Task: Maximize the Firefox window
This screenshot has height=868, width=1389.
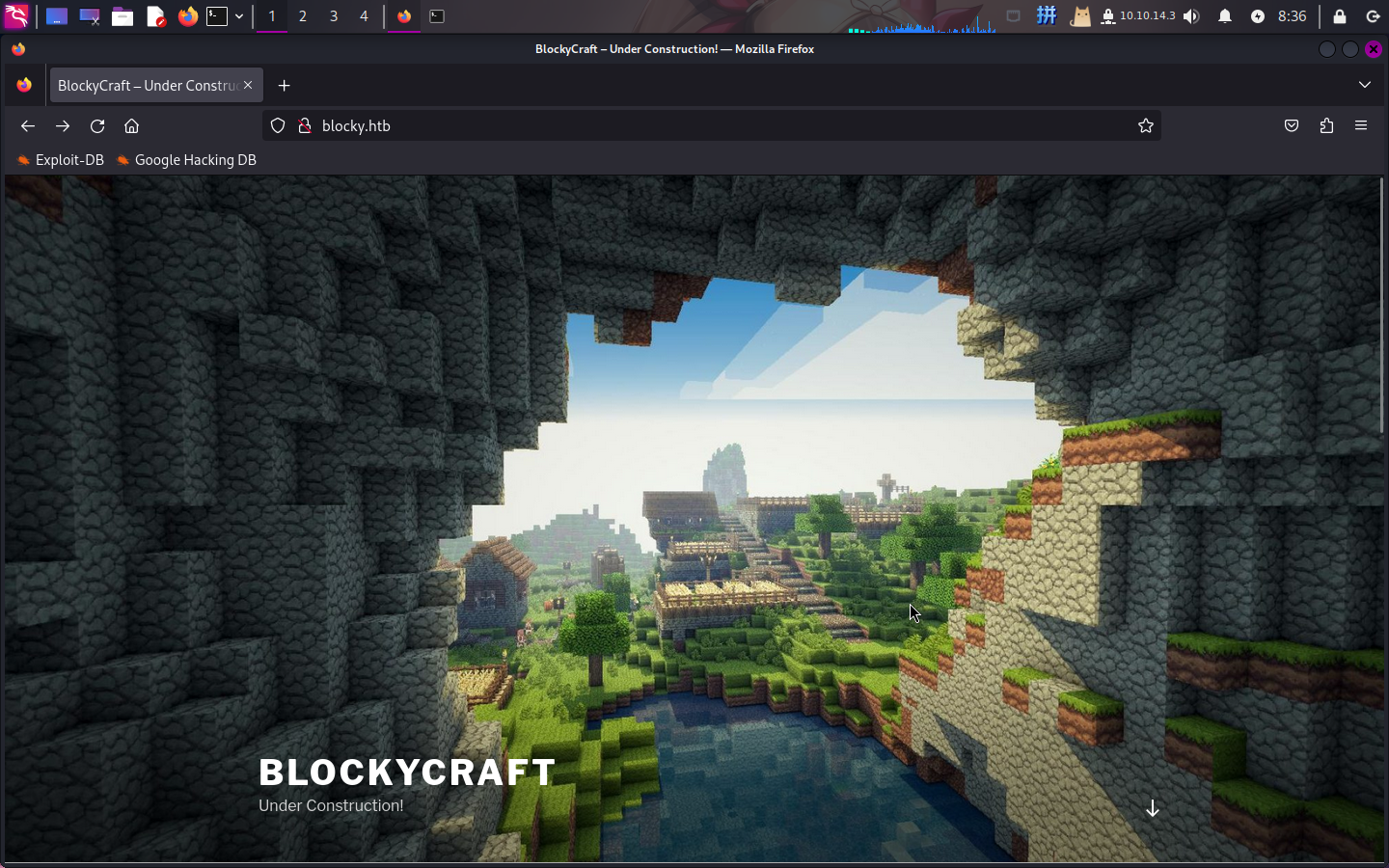Action: coord(1350,49)
